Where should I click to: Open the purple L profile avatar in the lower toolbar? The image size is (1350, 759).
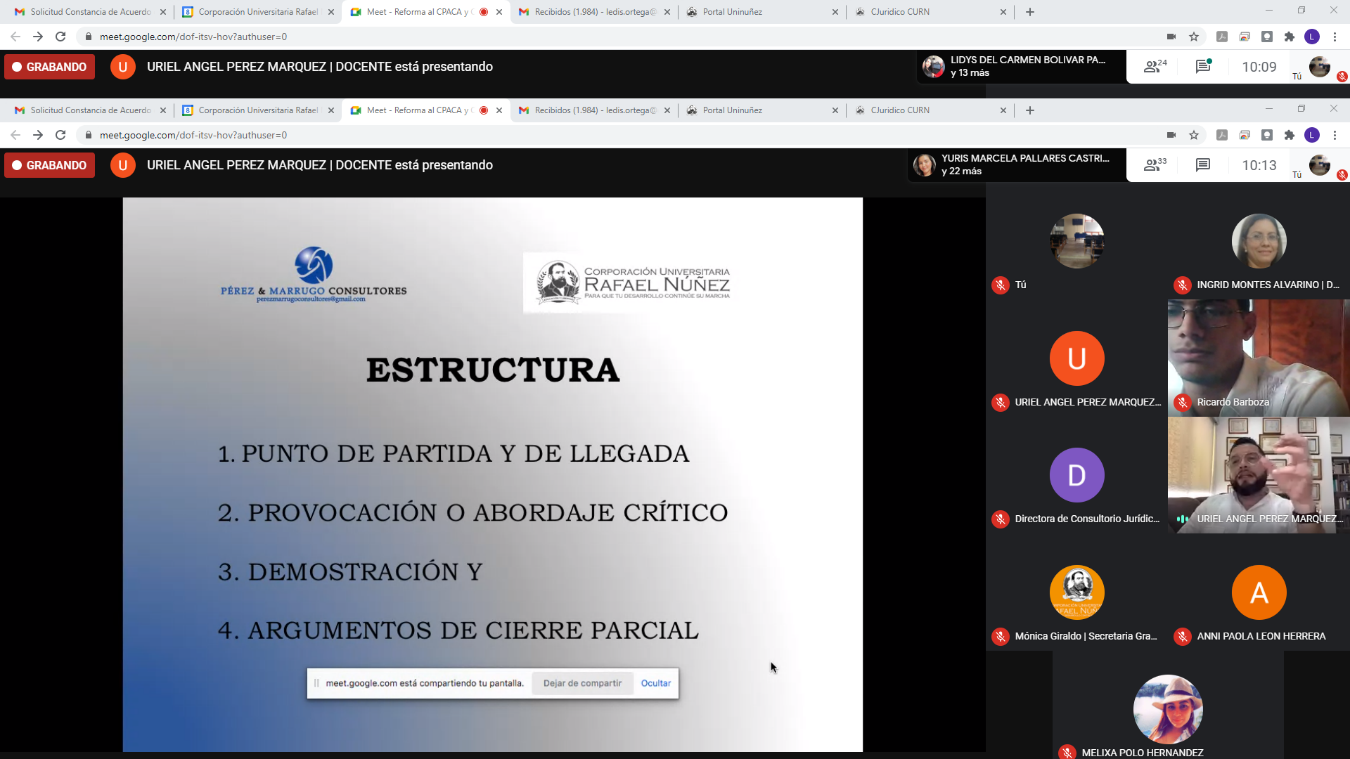point(1312,135)
